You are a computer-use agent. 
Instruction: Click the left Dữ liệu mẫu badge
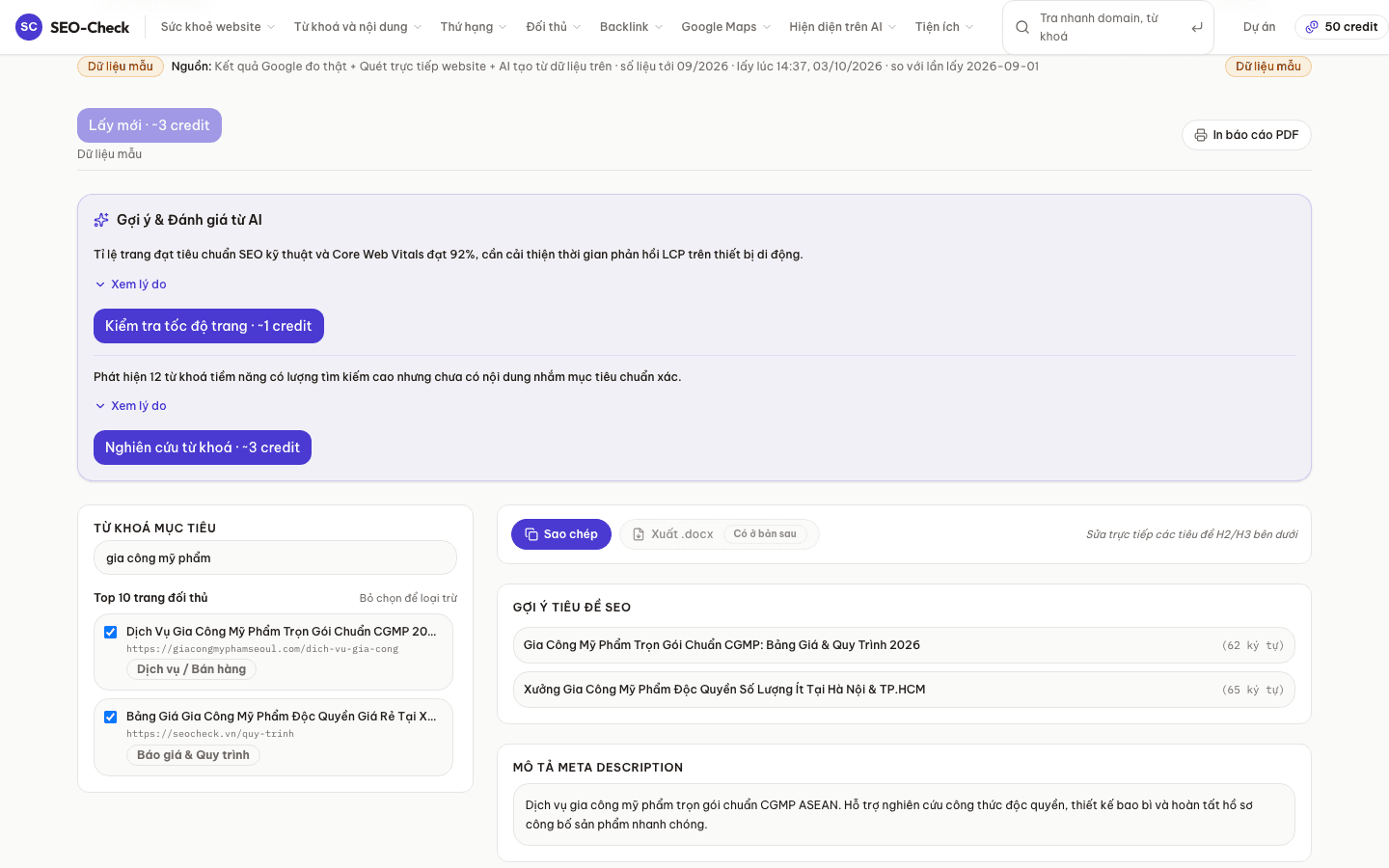click(121, 67)
